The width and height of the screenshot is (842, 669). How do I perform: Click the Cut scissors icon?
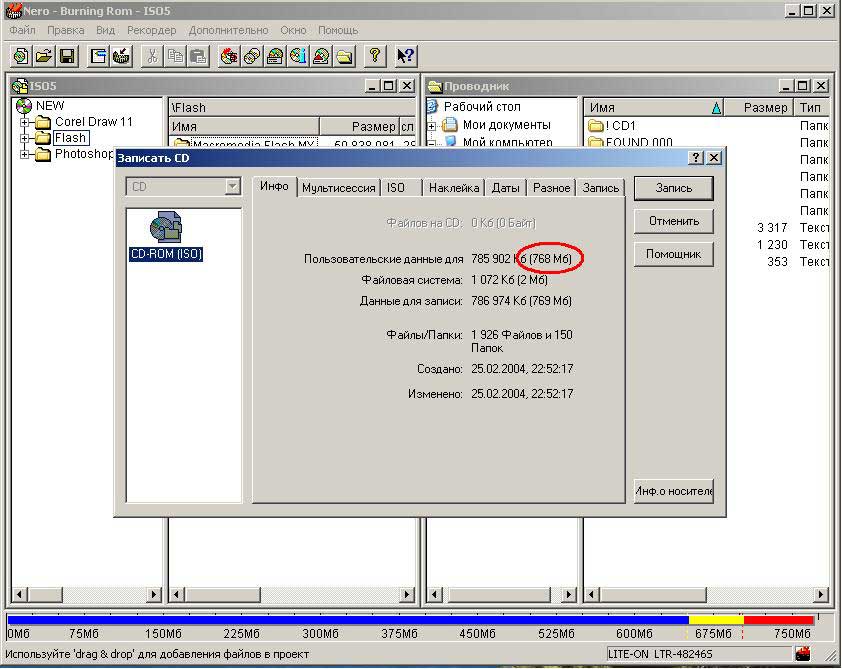tap(152, 56)
